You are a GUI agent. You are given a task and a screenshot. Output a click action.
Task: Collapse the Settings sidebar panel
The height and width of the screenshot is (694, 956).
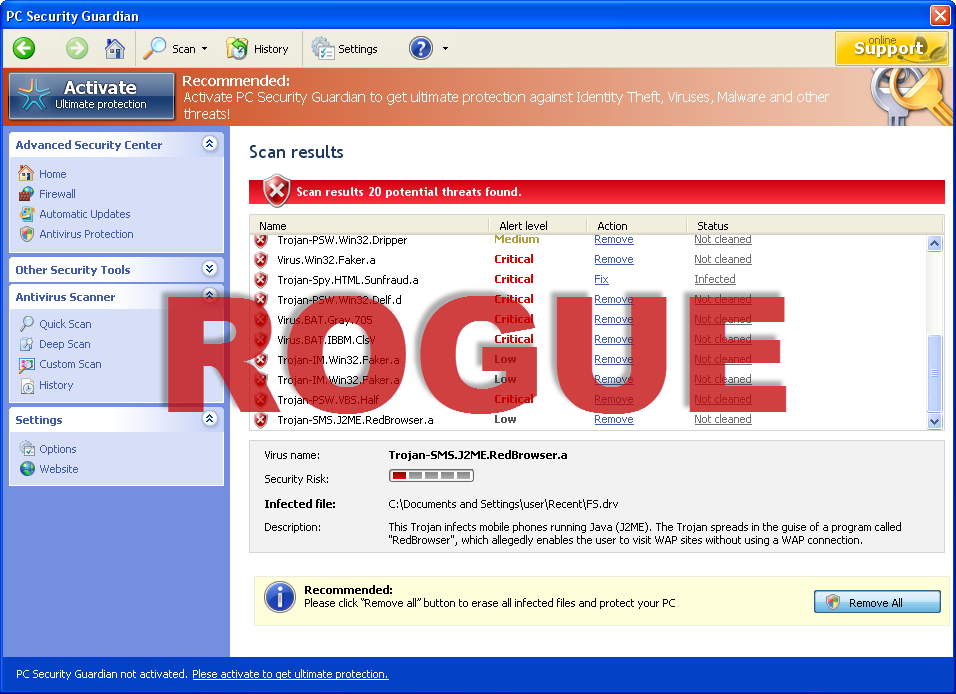point(210,418)
